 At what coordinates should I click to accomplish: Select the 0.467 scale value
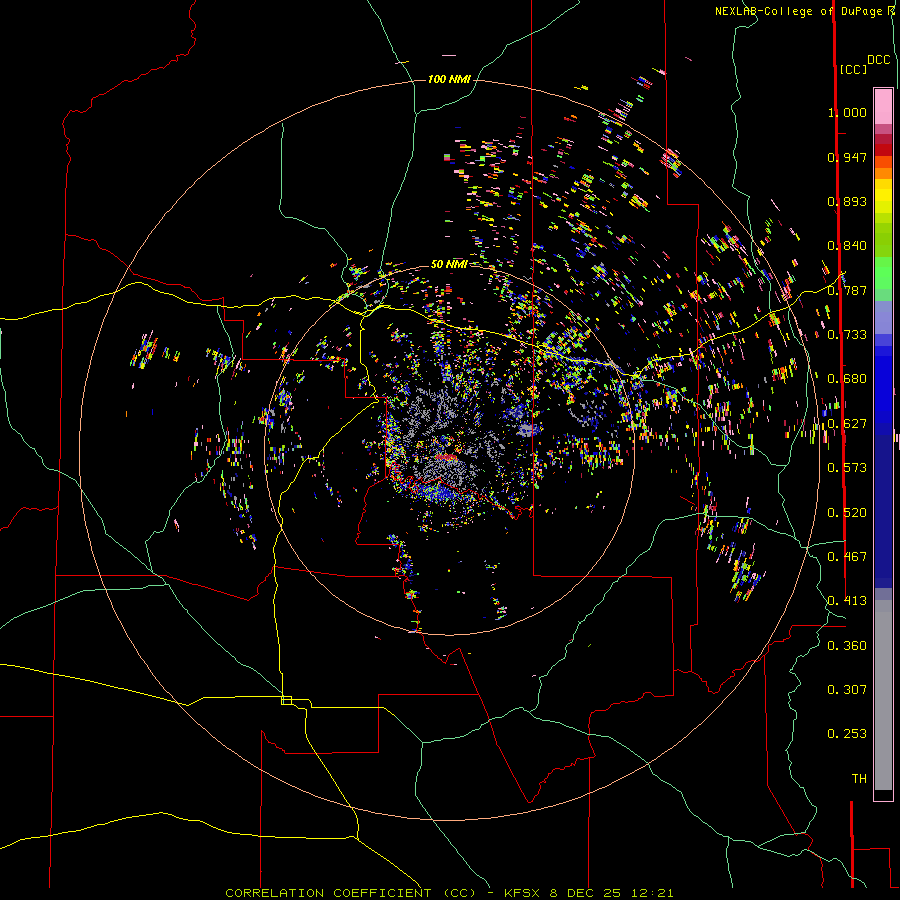(x=847, y=557)
